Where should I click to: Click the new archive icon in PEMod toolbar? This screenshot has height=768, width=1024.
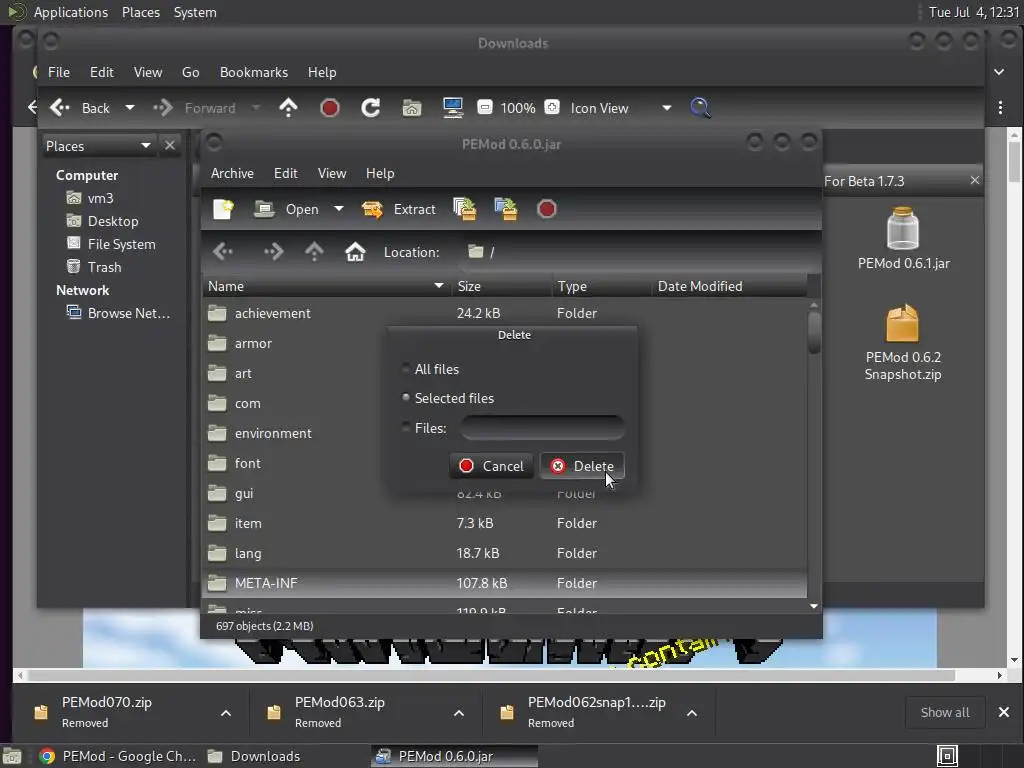(x=223, y=209)
